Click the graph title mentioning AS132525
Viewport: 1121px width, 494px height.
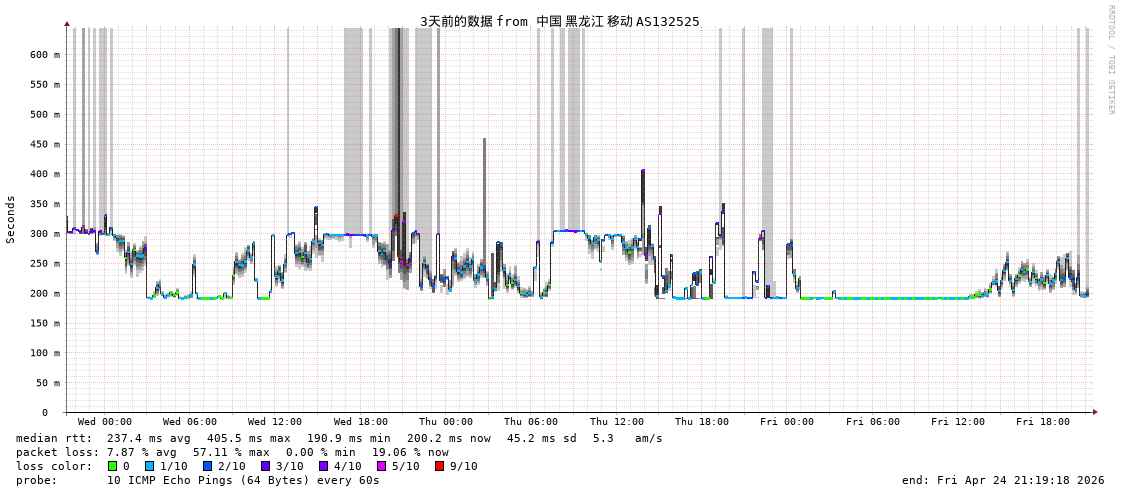tap(559, 21)
